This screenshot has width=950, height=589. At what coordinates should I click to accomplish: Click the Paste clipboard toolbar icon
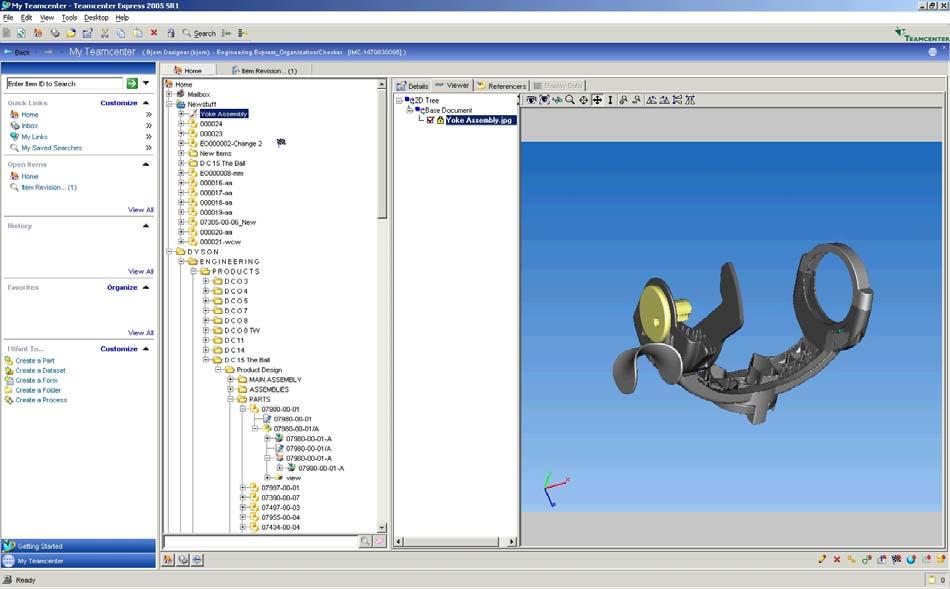point(138,33)
